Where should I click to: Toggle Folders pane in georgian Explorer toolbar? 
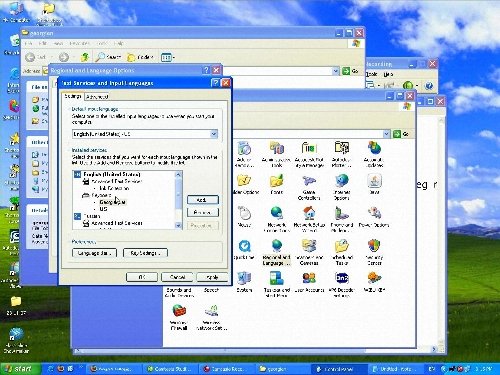(140, 57)
